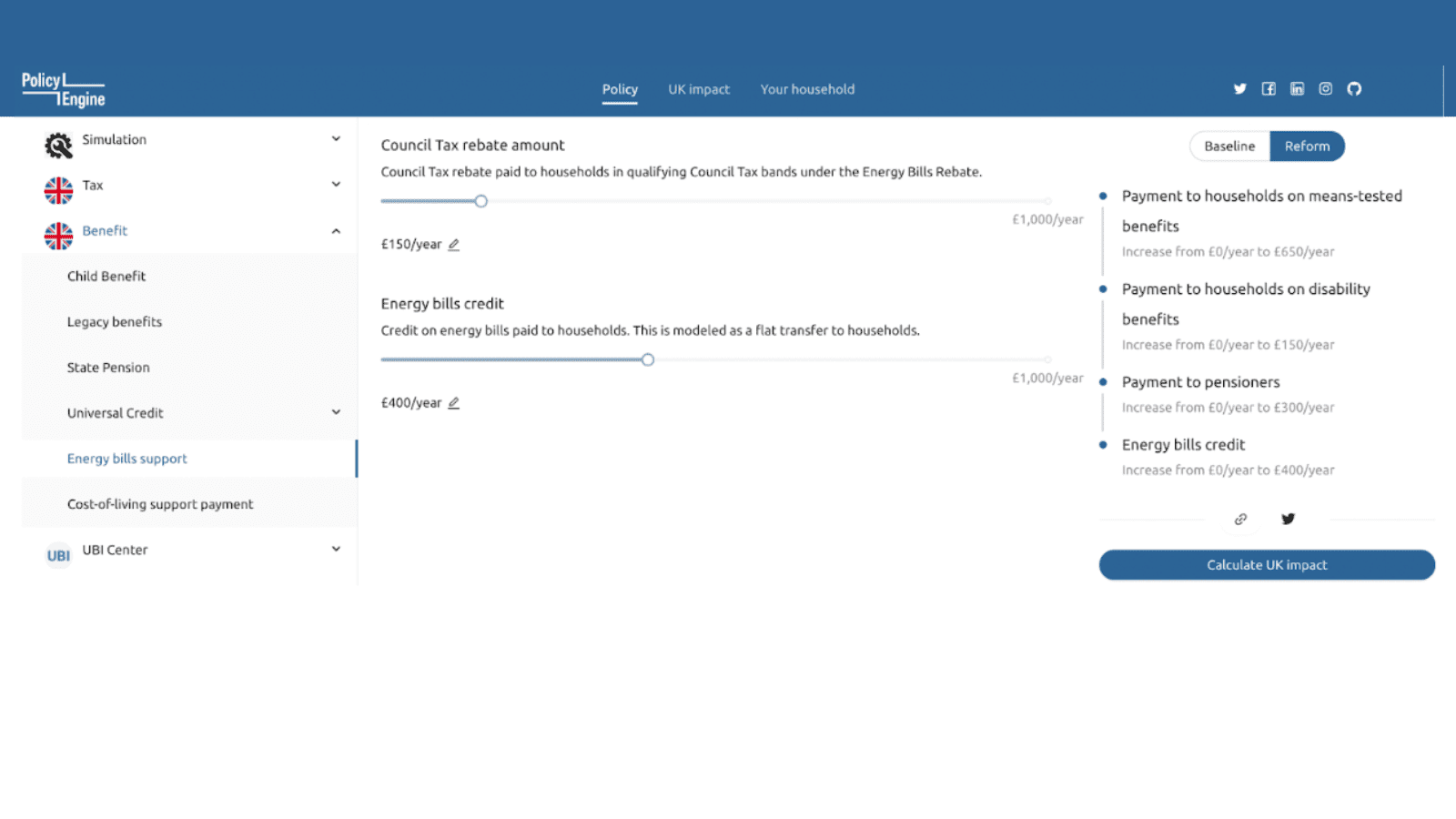The height and width of the screenshot is (819, 1456).
Task: Open the Instagram icon in header
Action: tap(1326, 89)
